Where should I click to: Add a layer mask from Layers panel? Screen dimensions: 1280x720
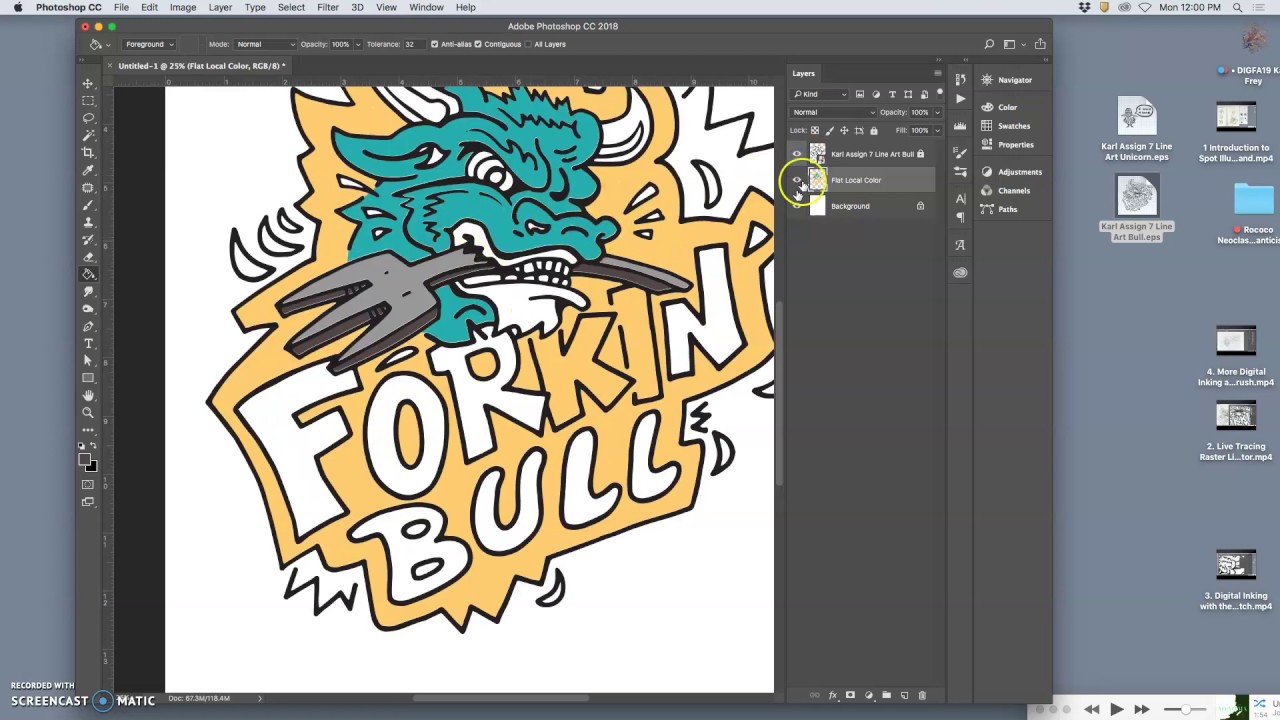(850, 695)
